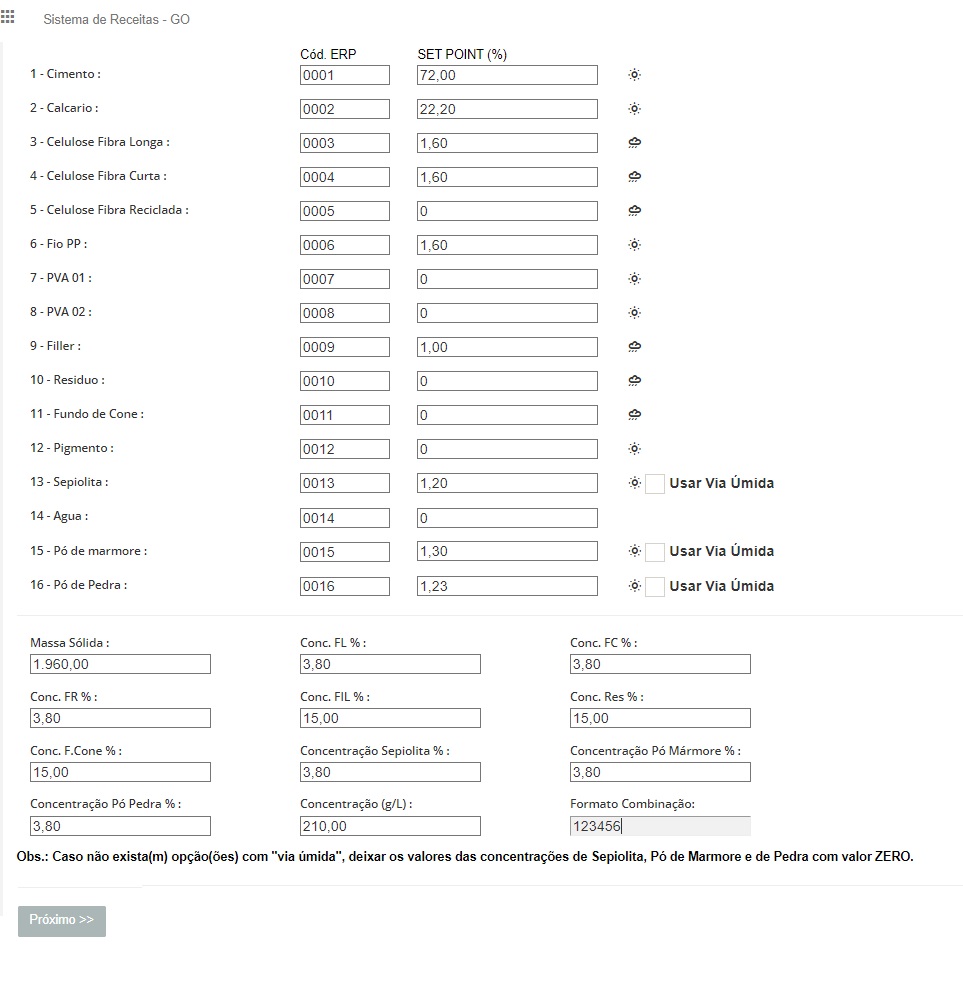
Task: Click the sun icon beside Calcario
Action: click(635, 109)
